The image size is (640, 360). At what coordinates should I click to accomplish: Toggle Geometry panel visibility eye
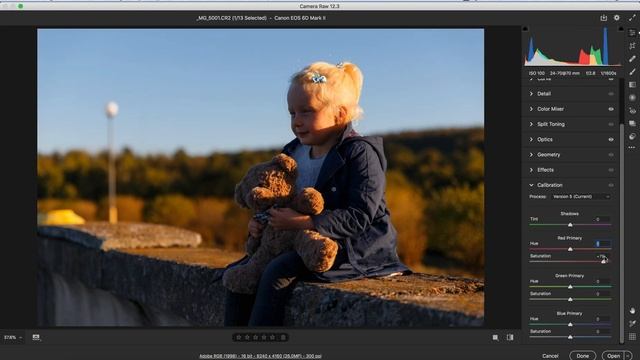pyautogui.click(x=611, y=155)
